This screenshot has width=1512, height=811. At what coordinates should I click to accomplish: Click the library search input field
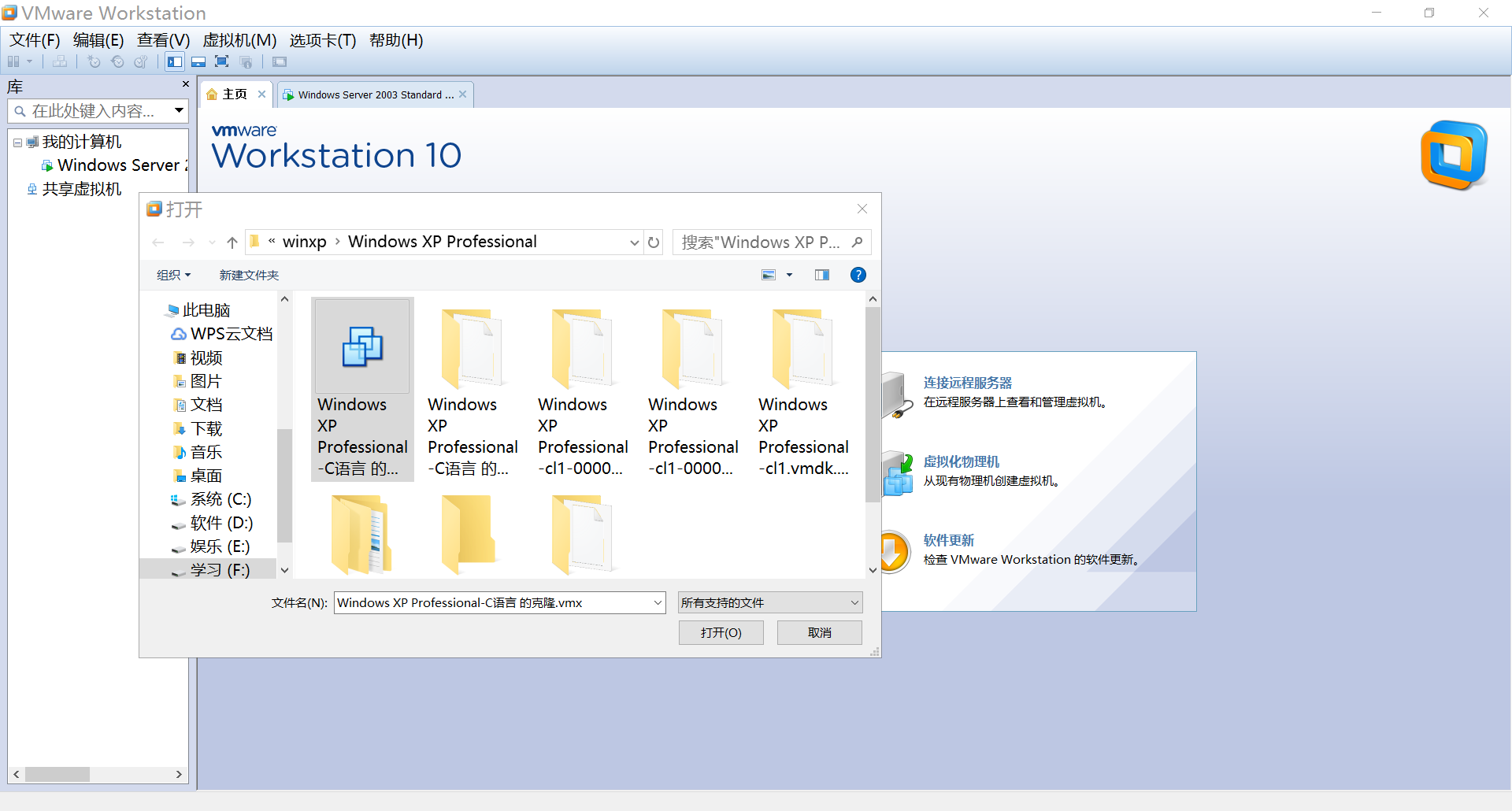coord(93,111)
